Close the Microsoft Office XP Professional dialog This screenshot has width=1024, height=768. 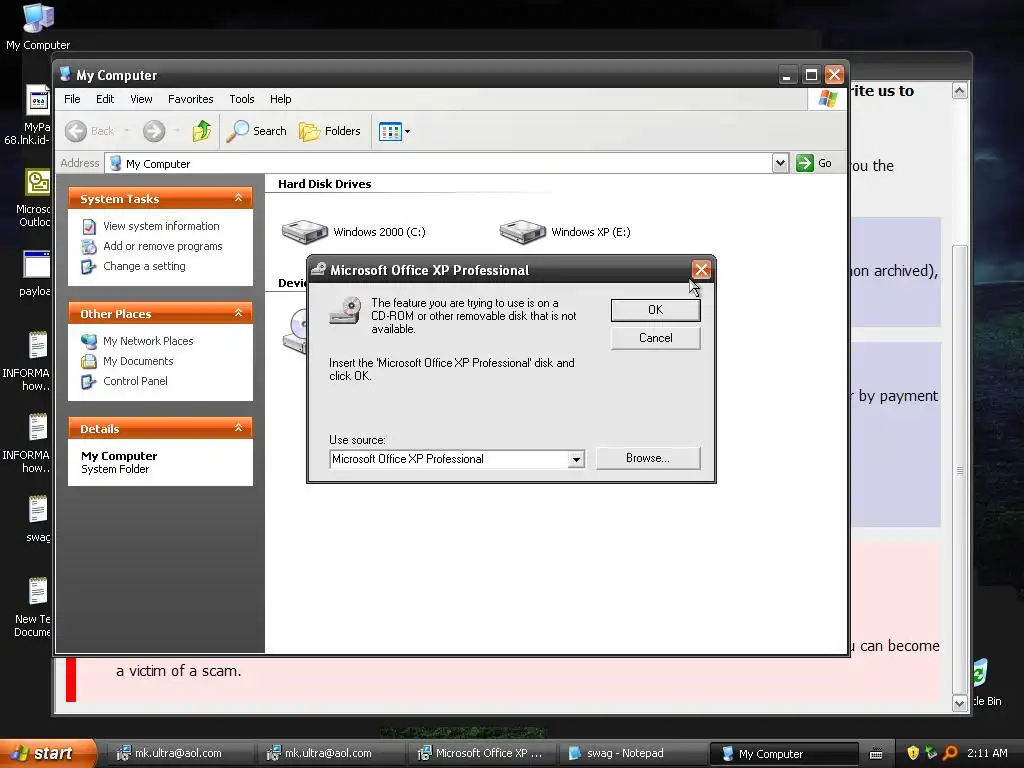click(x=701, y=270)
